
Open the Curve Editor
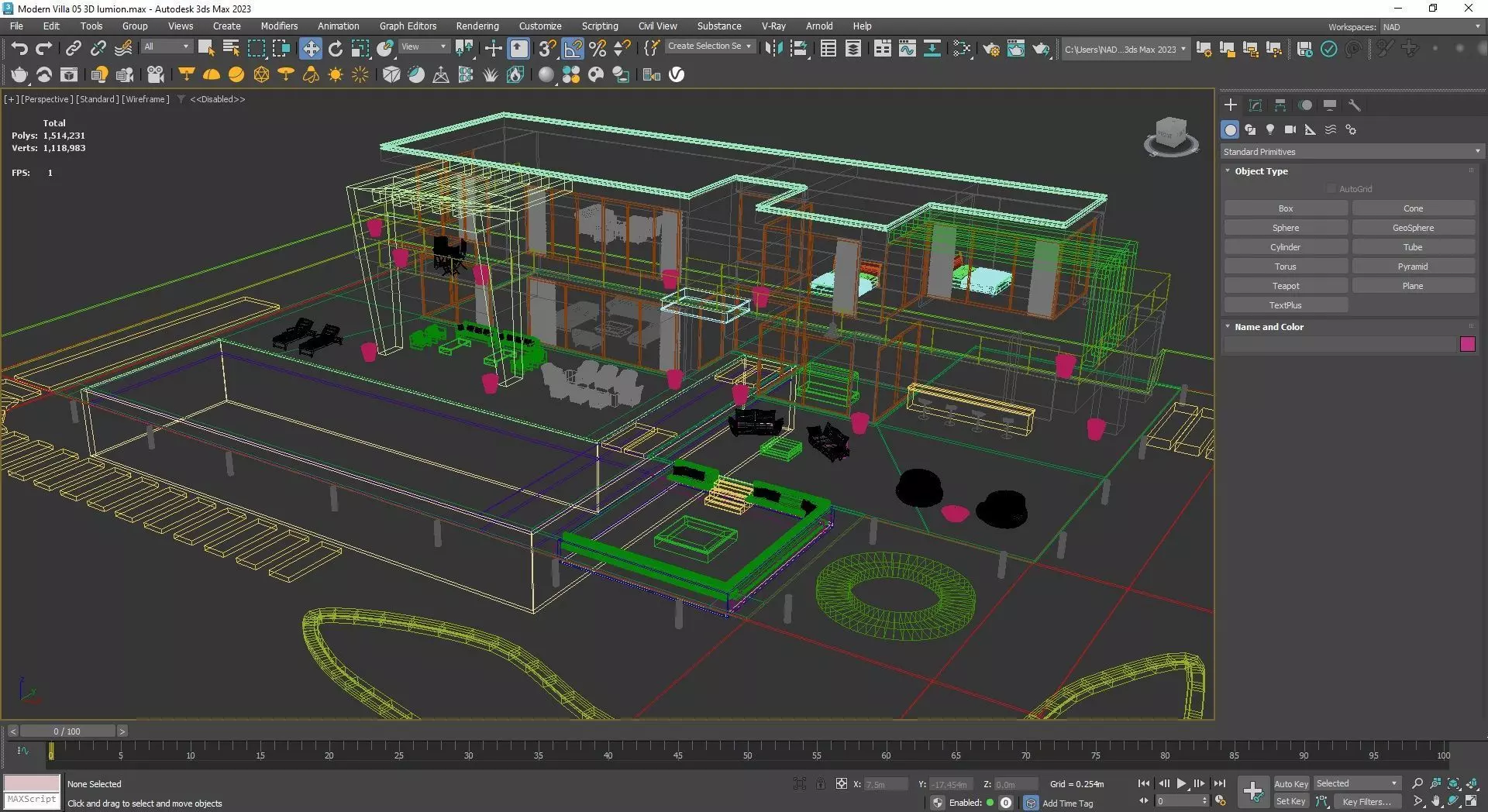[x=907, y=49]
